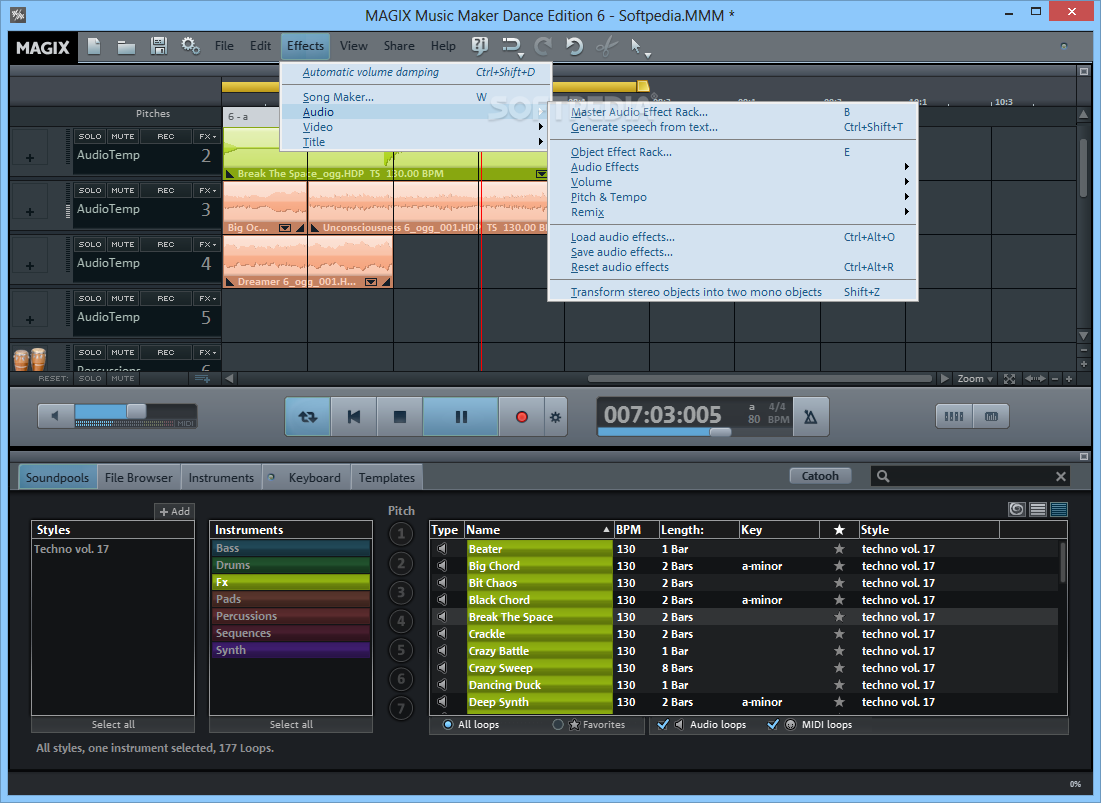Preview the Crackle loop speaker icon

click(x=442, y=633)
